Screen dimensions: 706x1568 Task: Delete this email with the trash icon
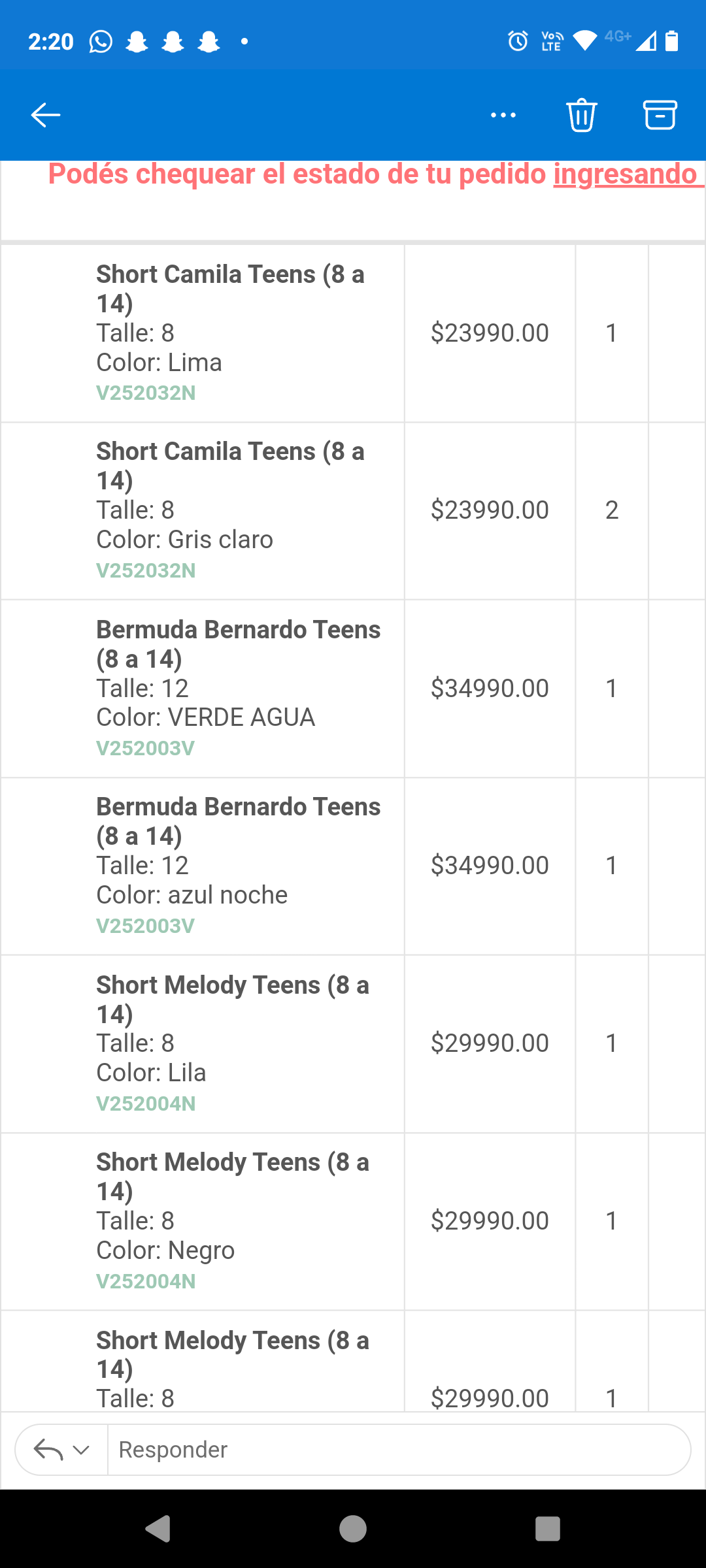click(581, 115)
